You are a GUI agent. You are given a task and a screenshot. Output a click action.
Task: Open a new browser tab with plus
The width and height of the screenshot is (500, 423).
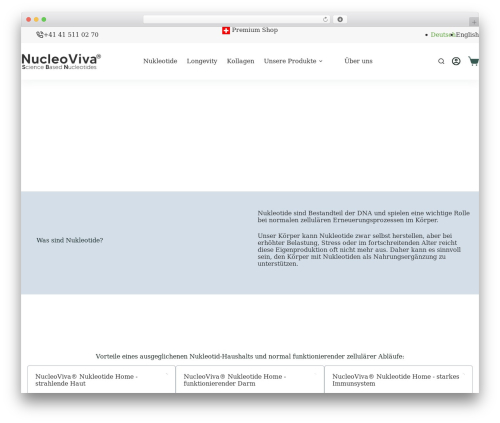click(x=474, y=22)
